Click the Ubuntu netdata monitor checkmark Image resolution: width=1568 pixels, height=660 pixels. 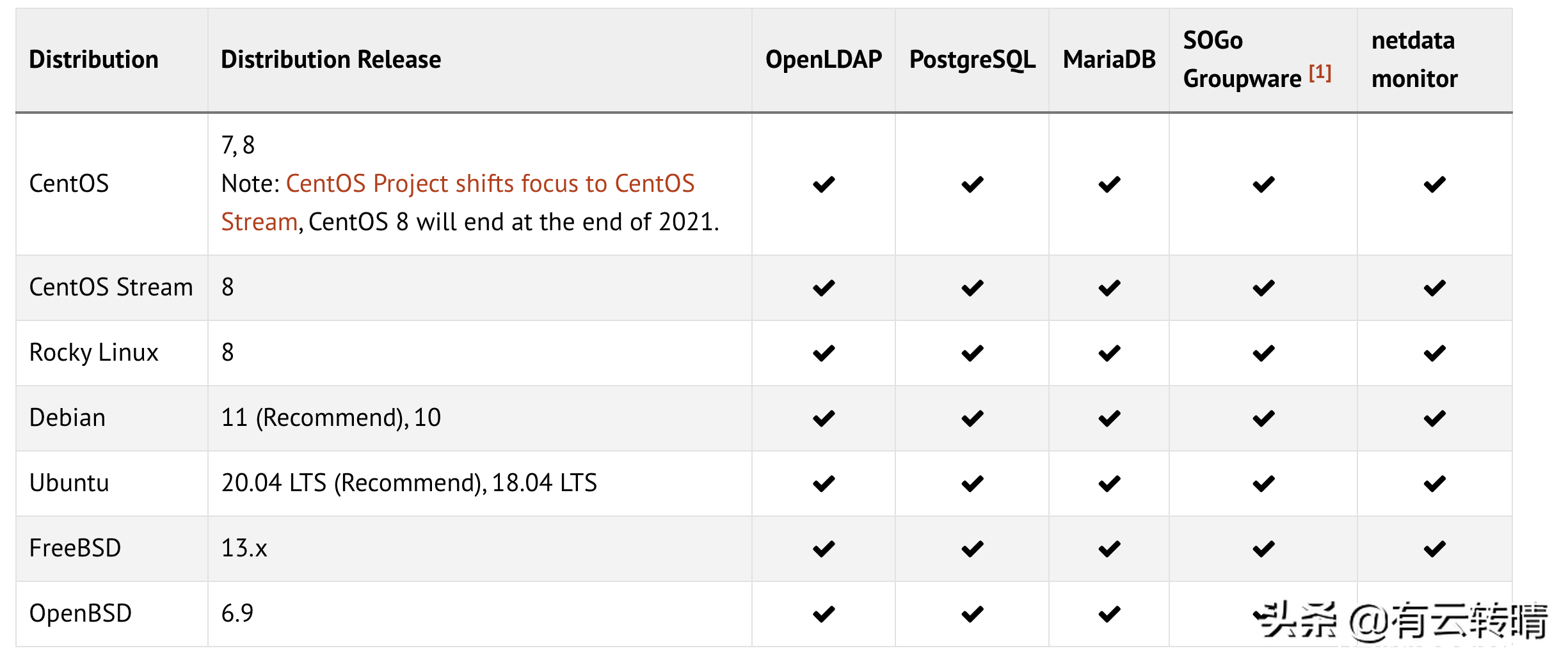click(1434, 484)
